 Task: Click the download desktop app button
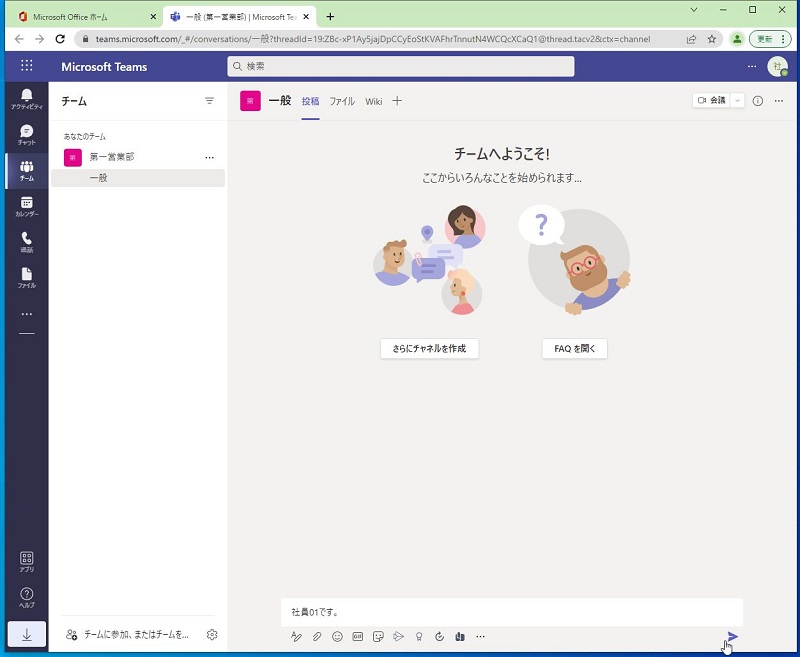tap(27, 635)
